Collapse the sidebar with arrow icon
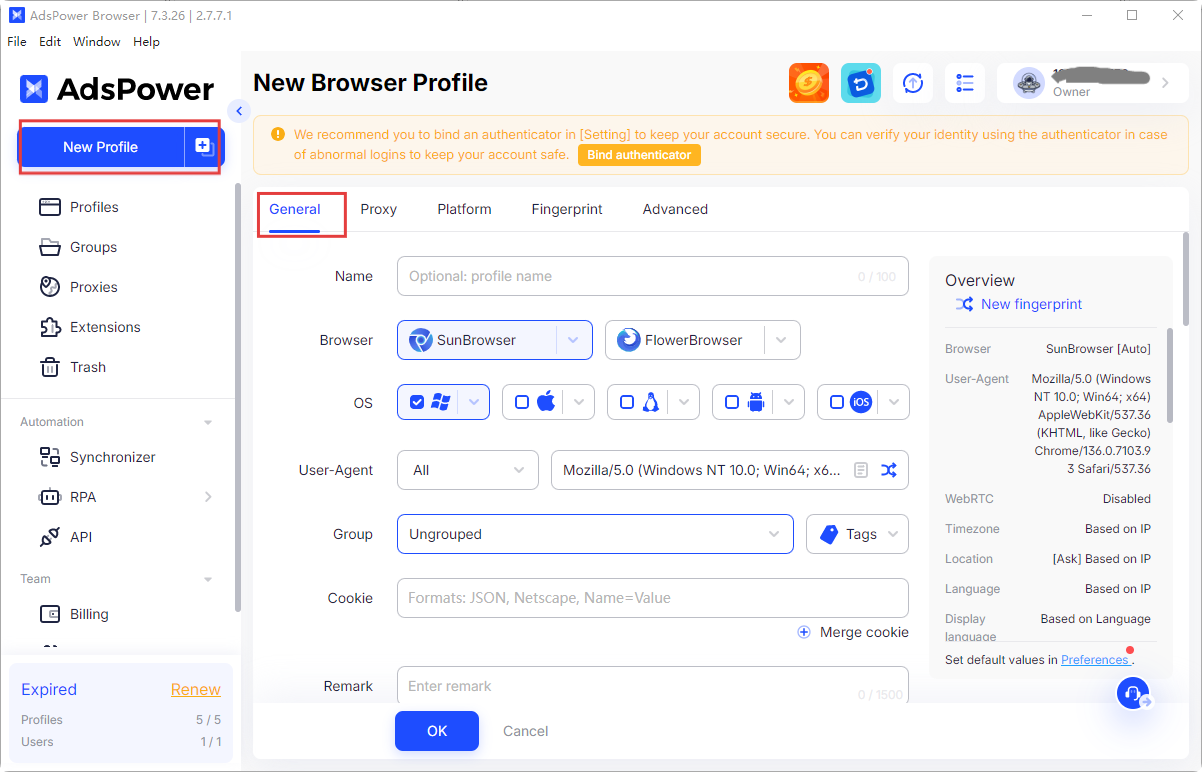The width and height of the screenshot is (1202, 772). click(238, 110)
